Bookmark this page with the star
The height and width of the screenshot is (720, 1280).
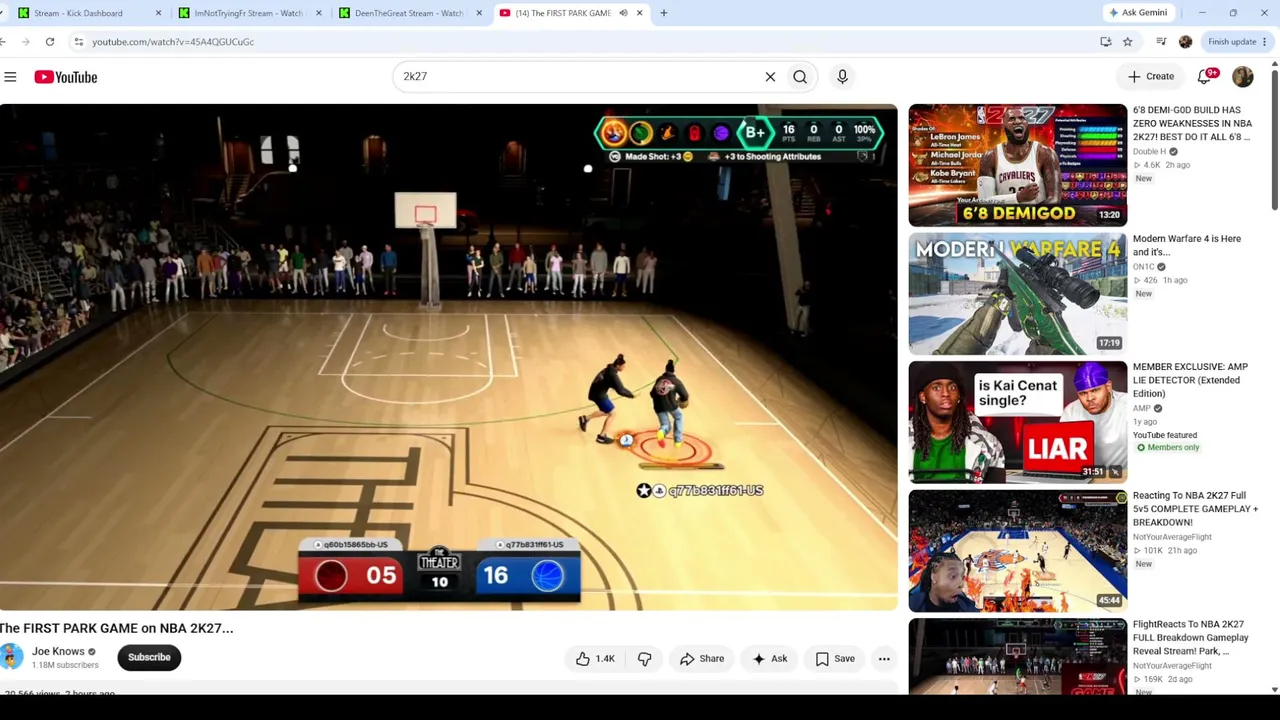click(1127, 42)
